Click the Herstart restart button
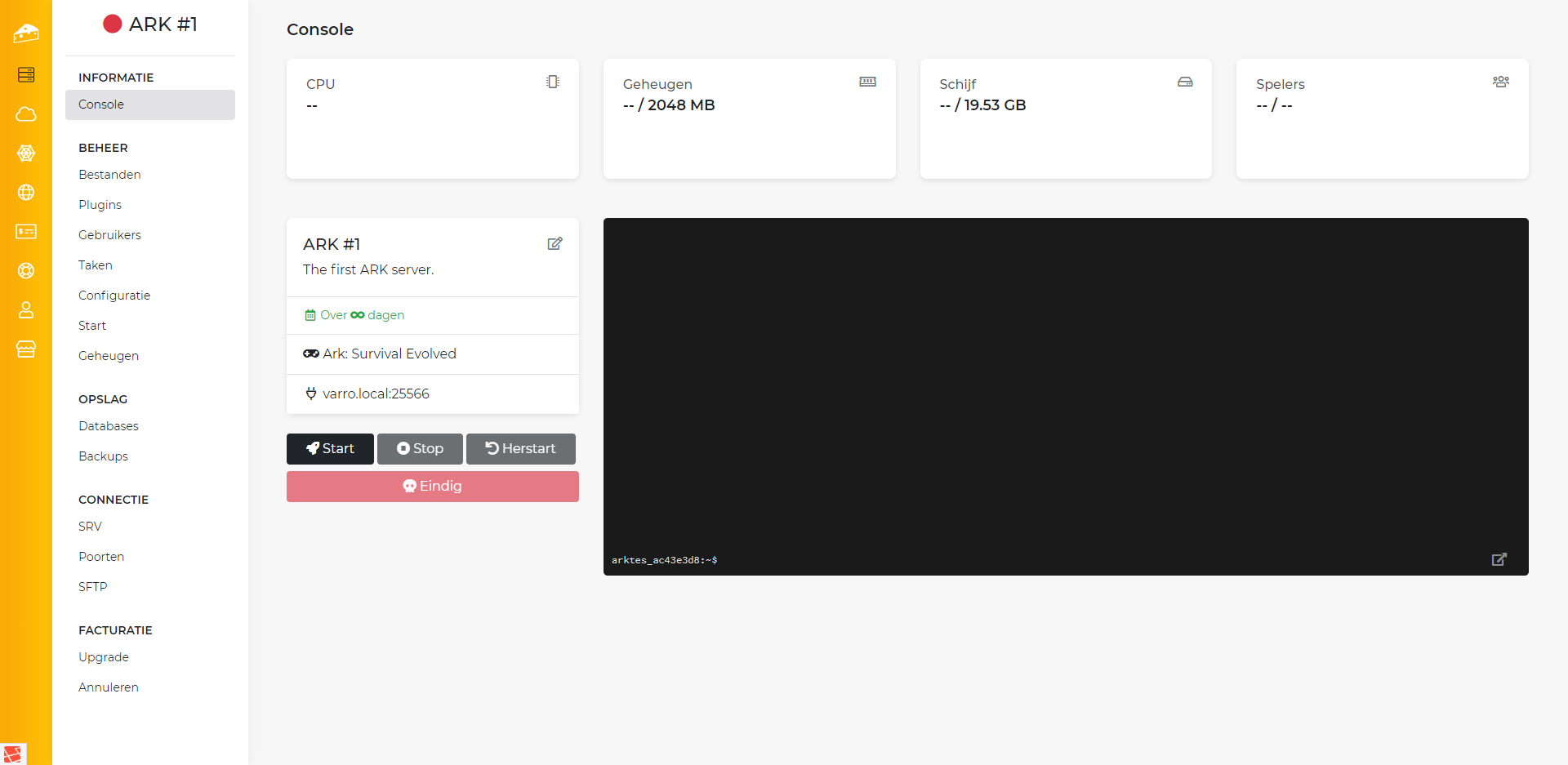The width and height of the screenshot is (1568, 765). point(520,449)
